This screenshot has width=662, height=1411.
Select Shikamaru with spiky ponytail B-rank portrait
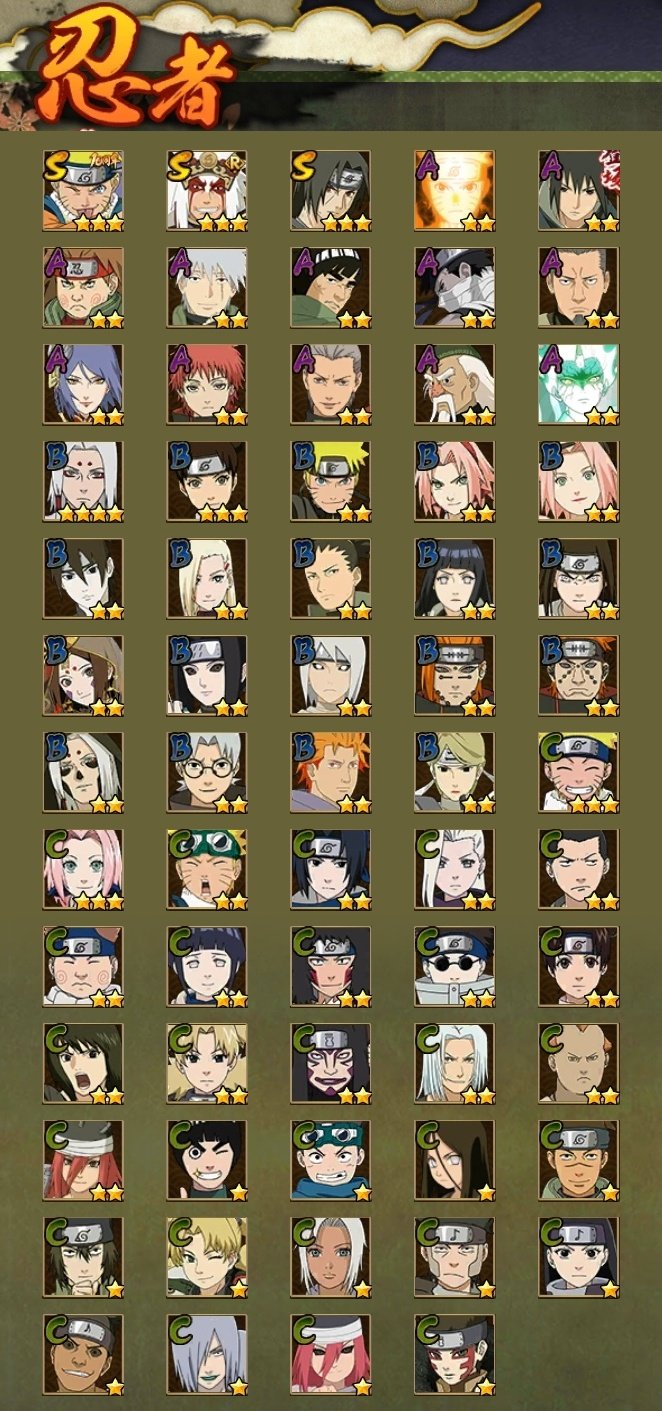click(331, 578)
